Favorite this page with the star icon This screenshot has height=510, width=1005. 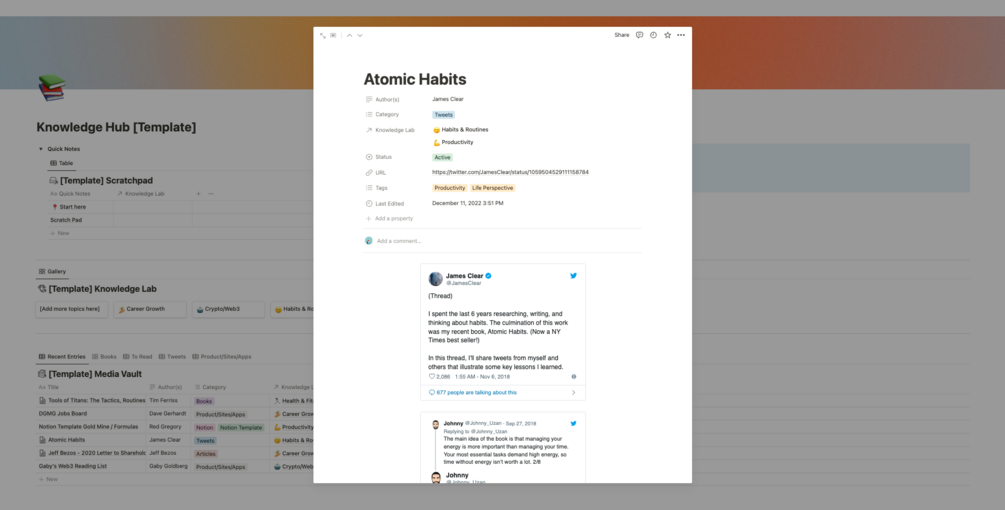pyautogui.click(x=667, y=35)
